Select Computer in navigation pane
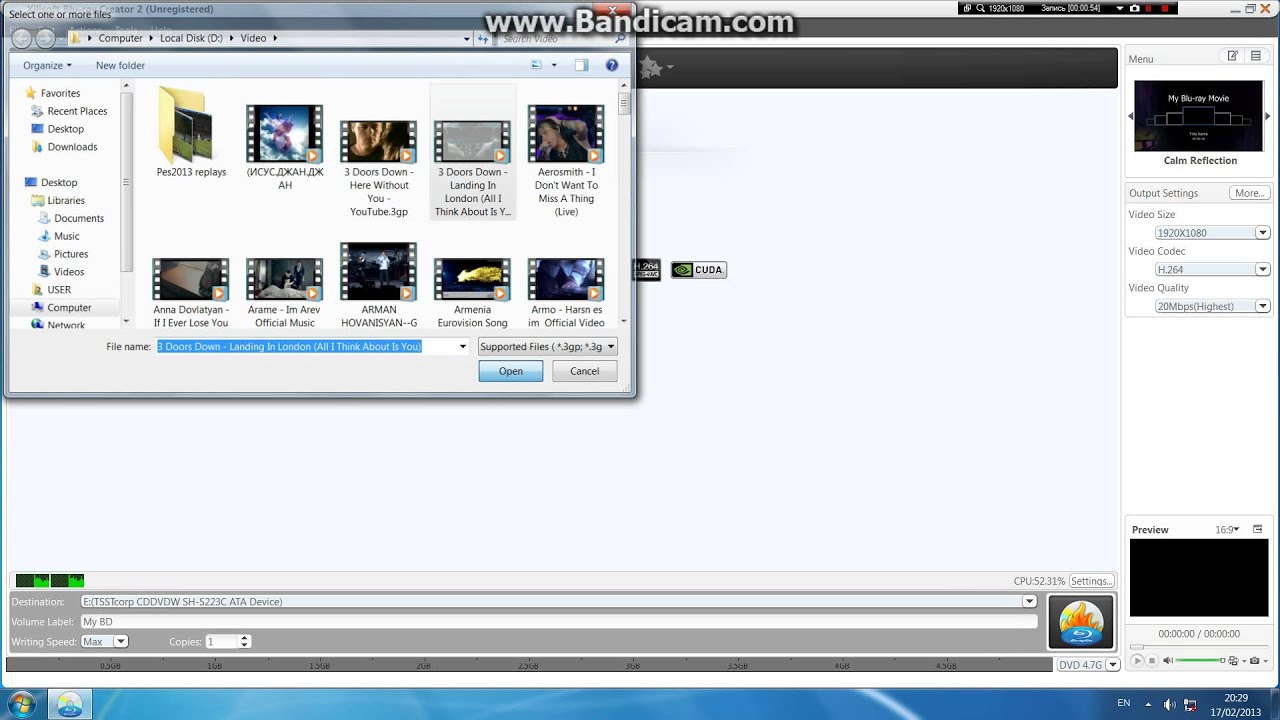The height and width of the screenshot is (720, 1280). point(69,307)
